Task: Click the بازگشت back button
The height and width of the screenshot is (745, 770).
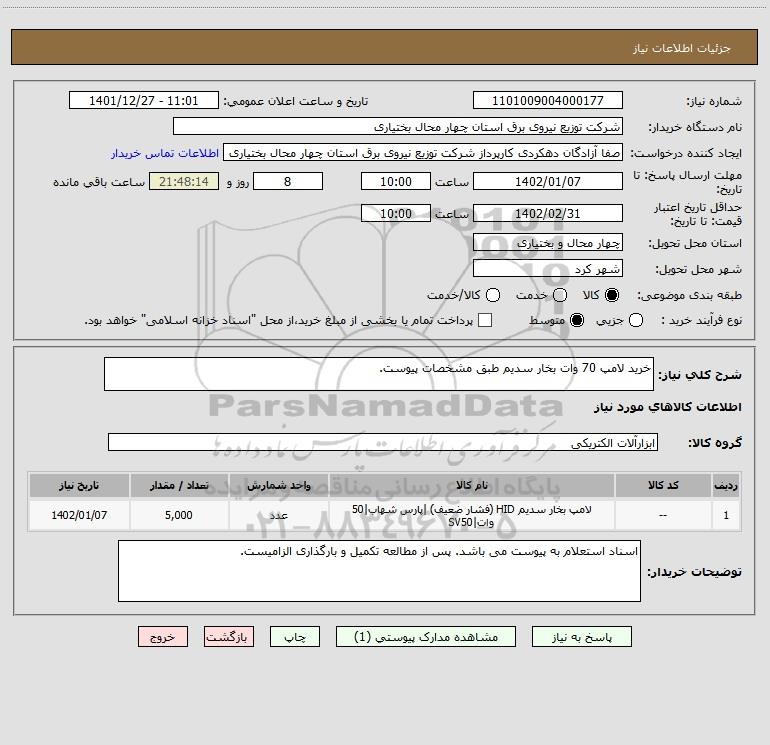Action: point(229,636)
